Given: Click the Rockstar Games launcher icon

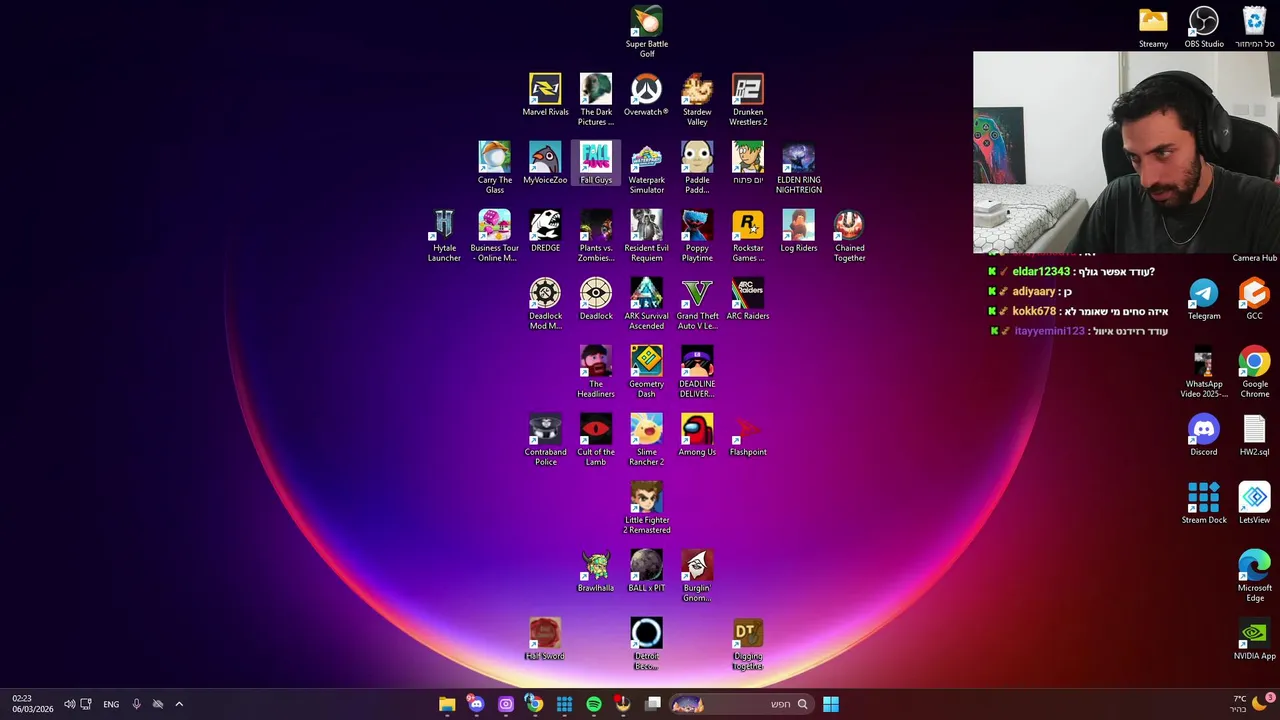Looking at the screenshot, I should click(x=748, y=235).
